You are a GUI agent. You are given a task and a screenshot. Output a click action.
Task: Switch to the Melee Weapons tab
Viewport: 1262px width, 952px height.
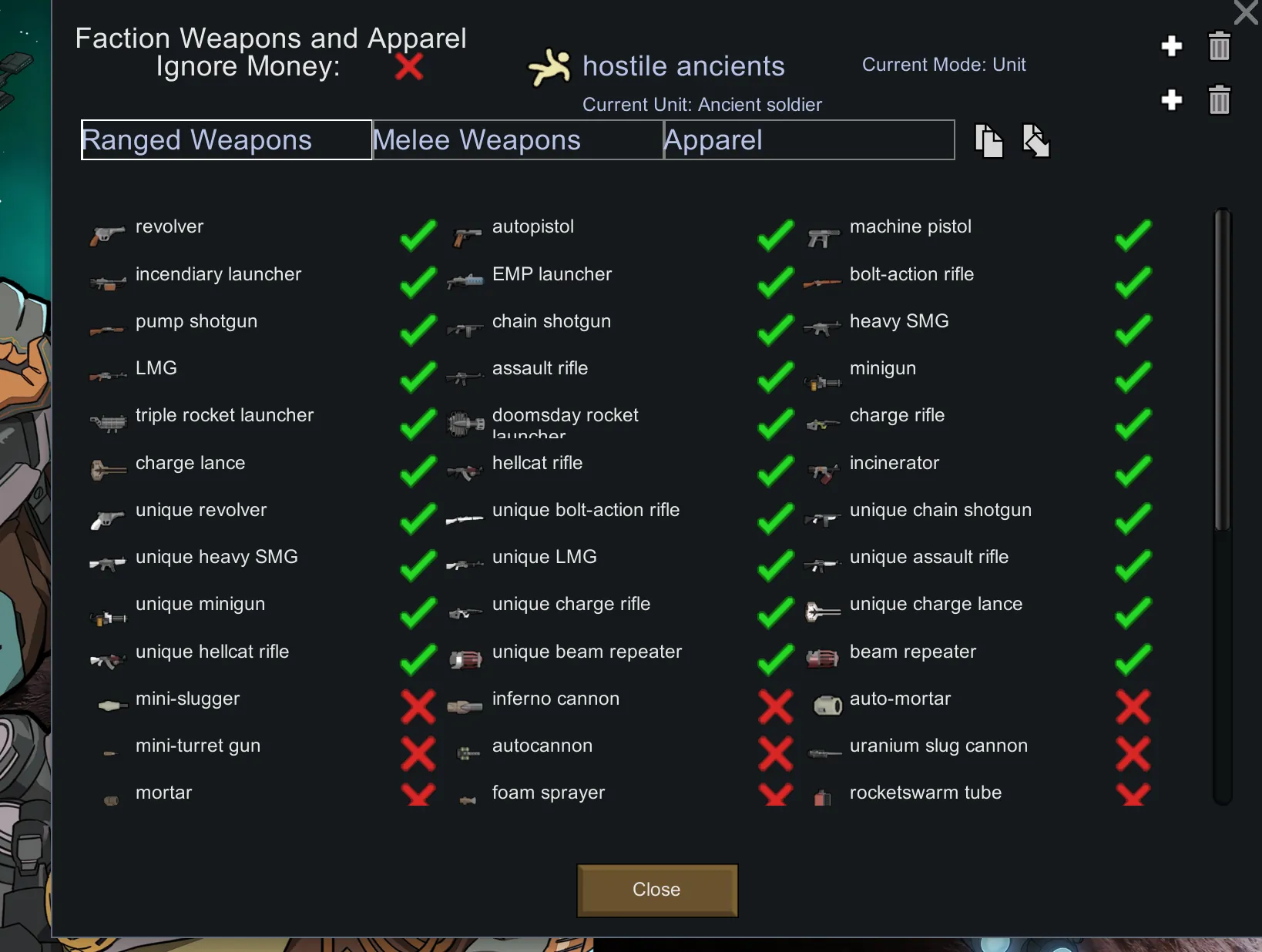518,140
